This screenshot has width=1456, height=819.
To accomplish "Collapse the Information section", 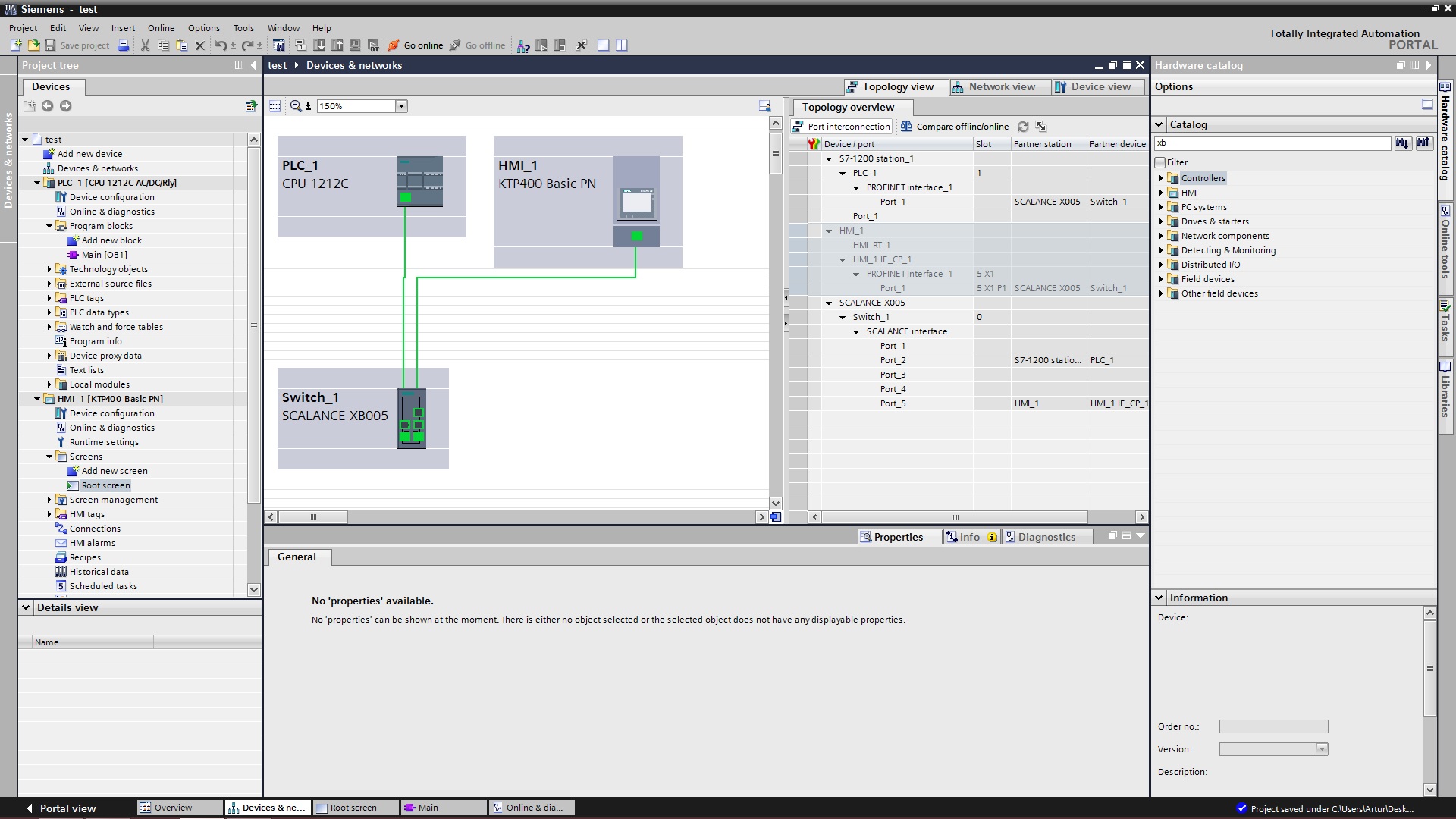I will pyautogui.click(x=1159, y=598).
